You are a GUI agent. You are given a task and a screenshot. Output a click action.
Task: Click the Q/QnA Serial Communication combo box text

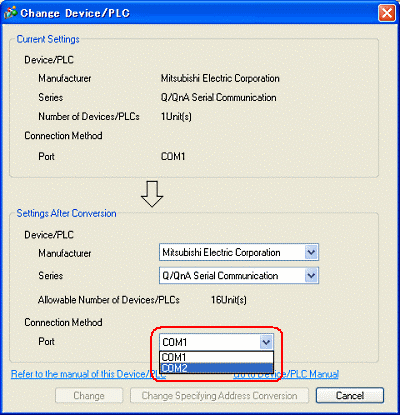[220, 276]
